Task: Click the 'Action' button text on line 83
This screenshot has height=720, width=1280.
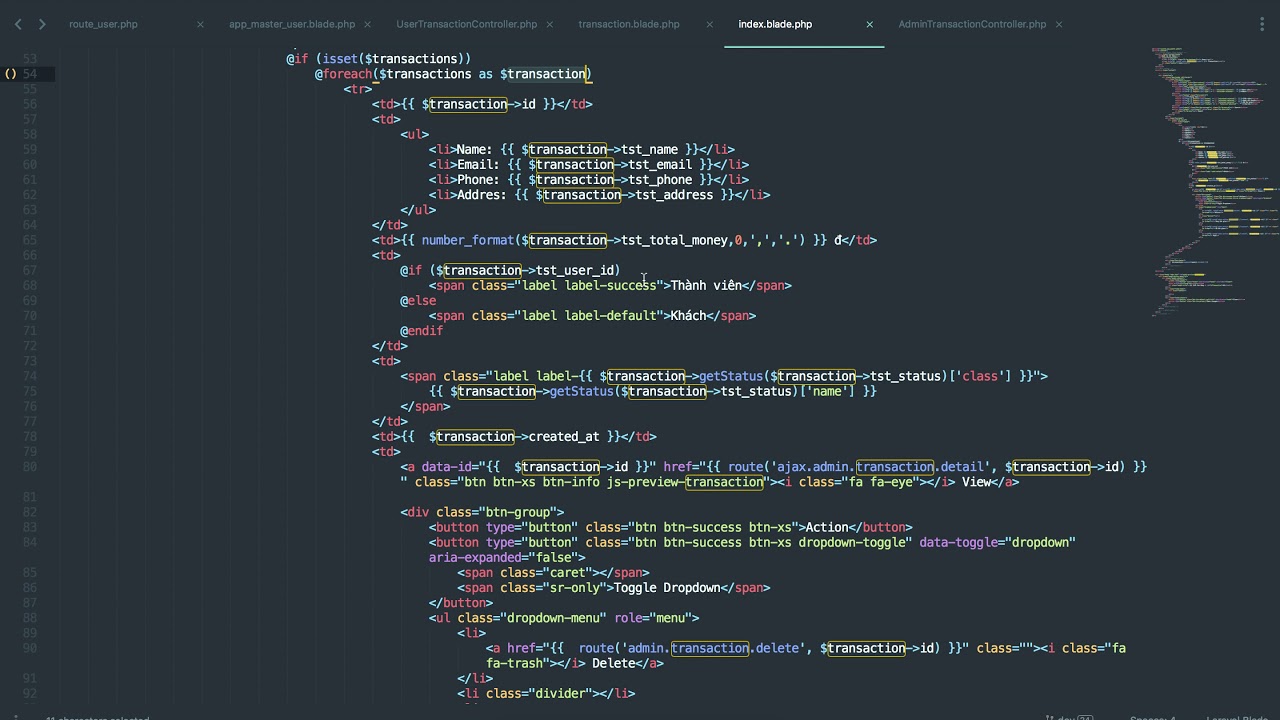Action: [x=826, y=527]
